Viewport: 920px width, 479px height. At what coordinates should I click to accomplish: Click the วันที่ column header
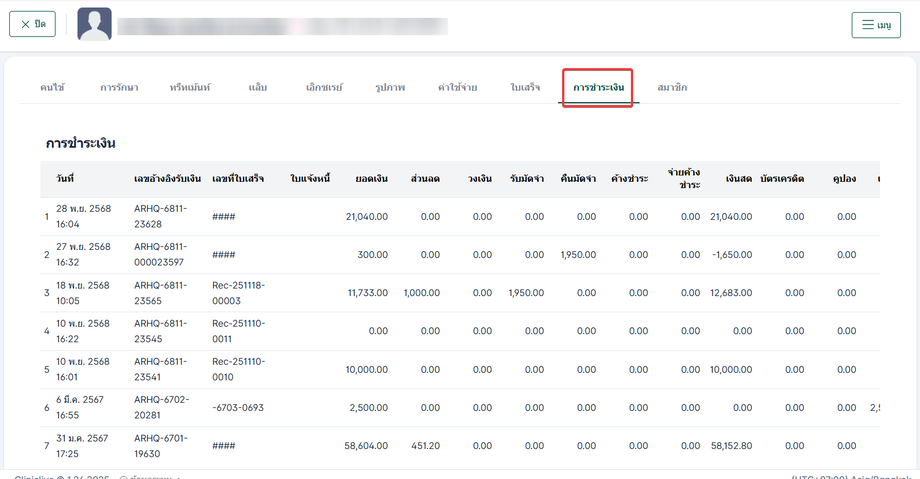point(66,179)
